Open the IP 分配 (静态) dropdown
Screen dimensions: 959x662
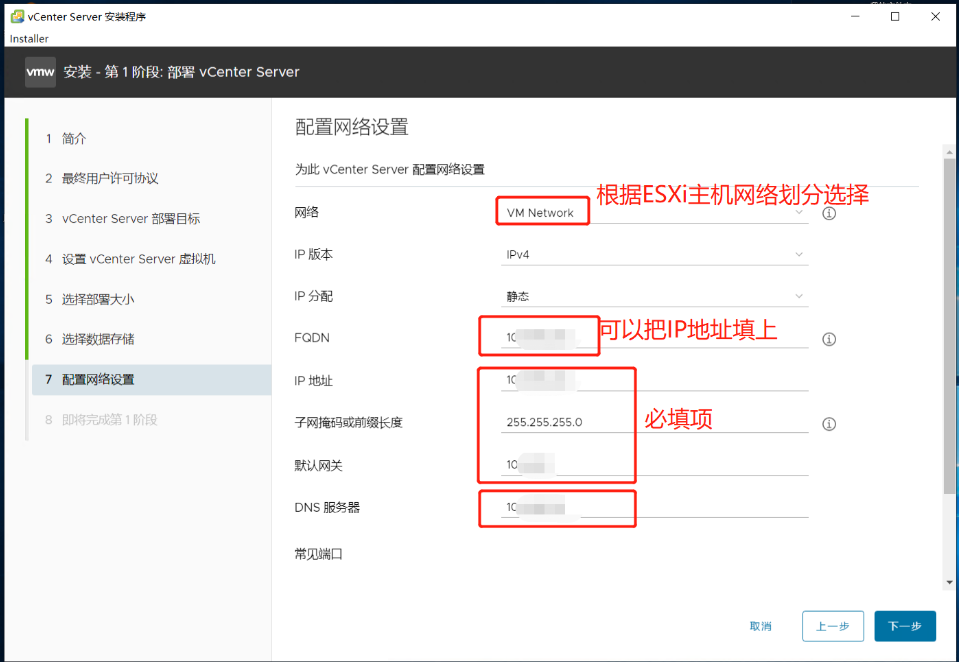point(654,296)
